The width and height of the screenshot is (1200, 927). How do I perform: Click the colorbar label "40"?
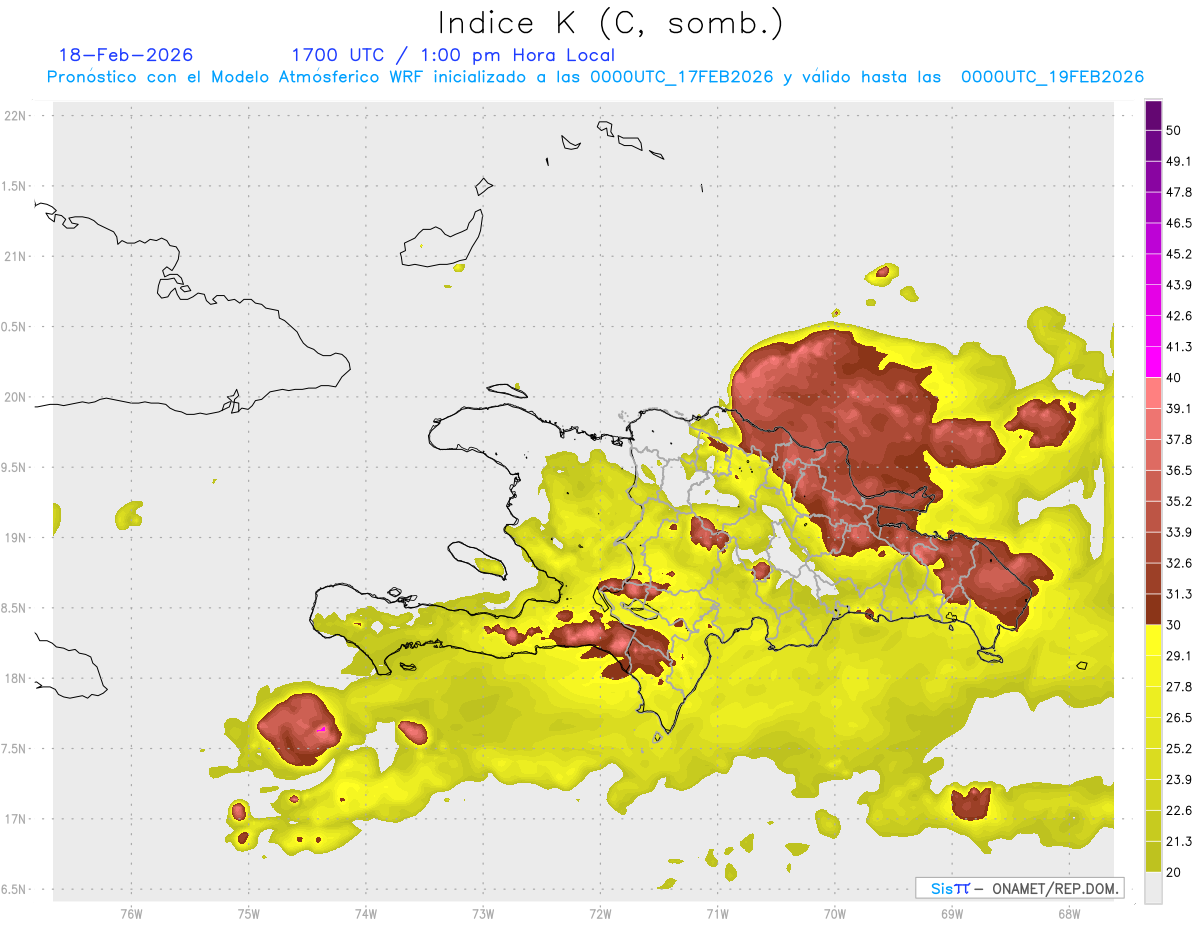pos(1173,378)
